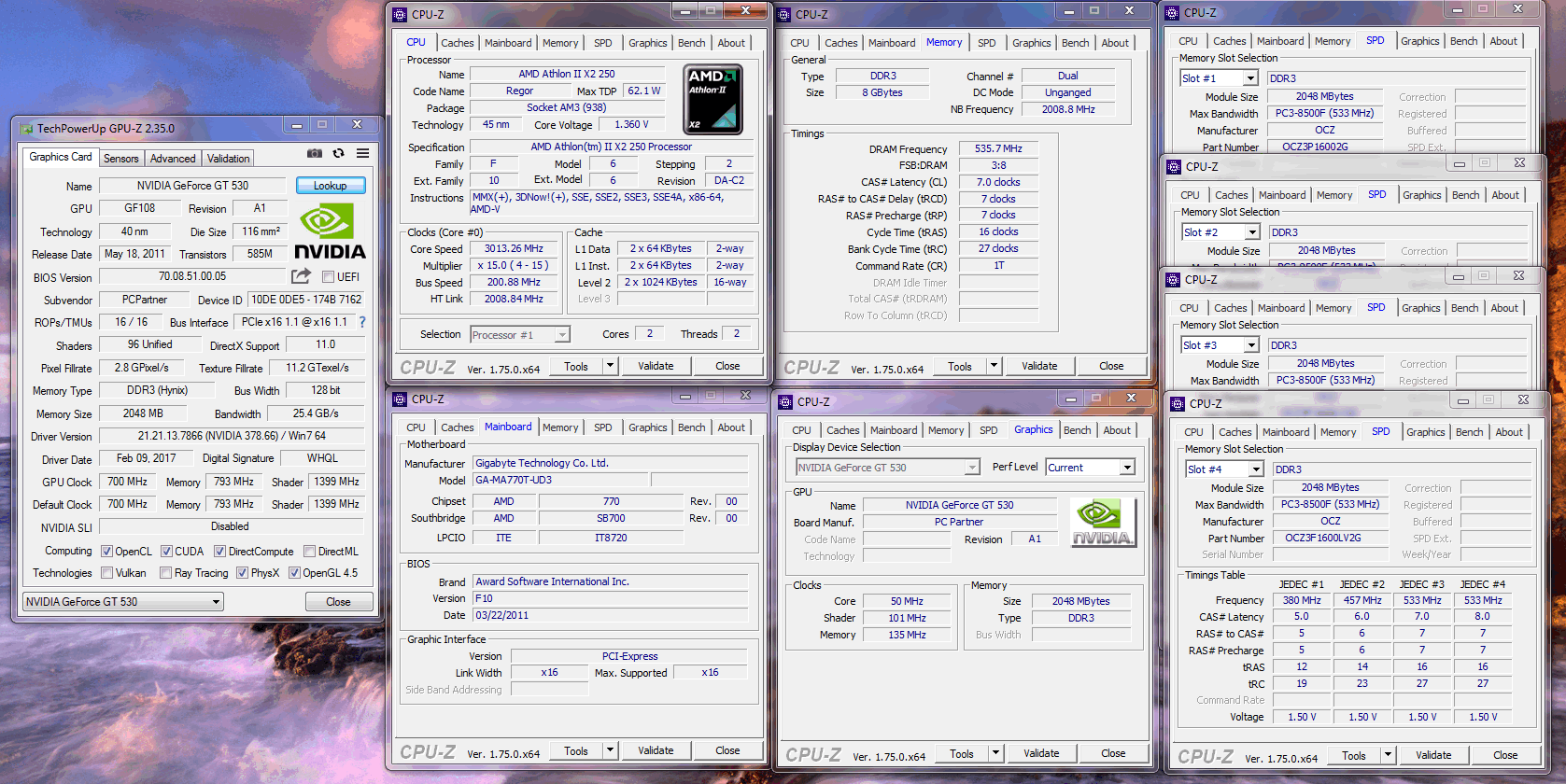Click the AMD Athlon II X2 250 name value
This screenshot has height=784, width=1566.
[x=567, y=74]
